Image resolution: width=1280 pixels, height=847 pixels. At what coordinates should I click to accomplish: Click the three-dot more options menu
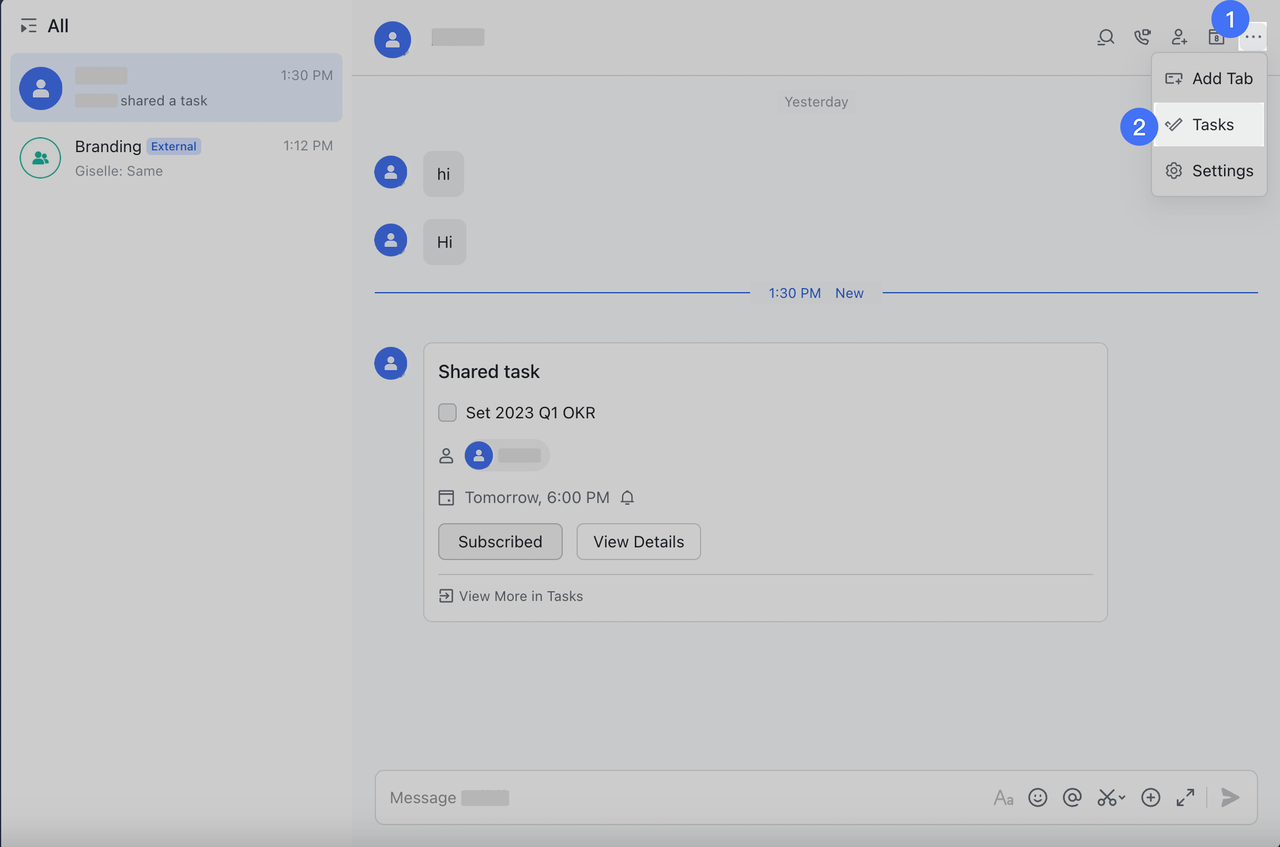[x=1253, y=38]
